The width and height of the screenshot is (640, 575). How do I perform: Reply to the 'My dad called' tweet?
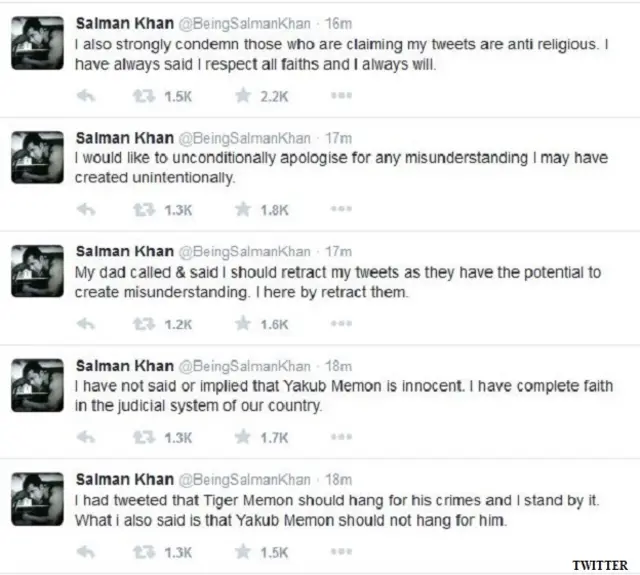85,324
